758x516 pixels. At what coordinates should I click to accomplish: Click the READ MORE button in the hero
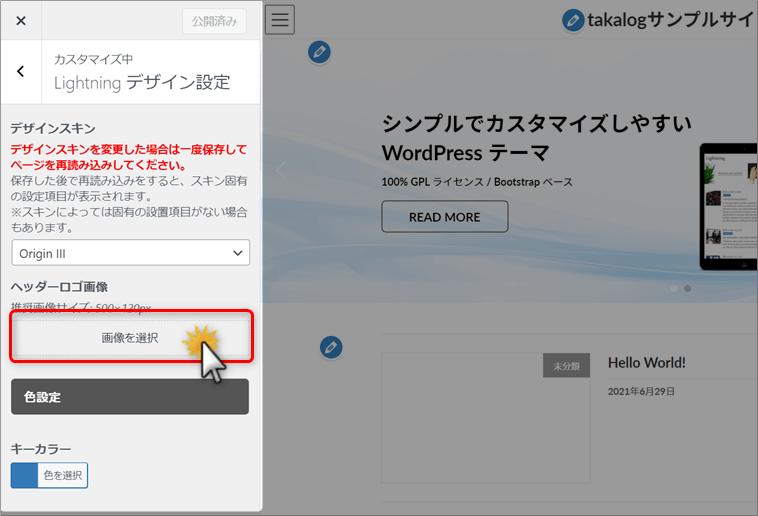(x=444, y=217)
